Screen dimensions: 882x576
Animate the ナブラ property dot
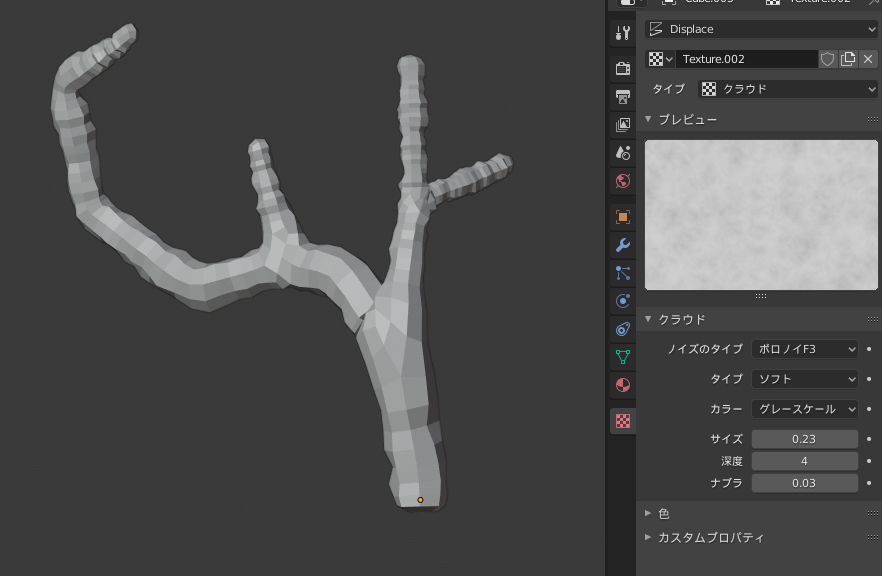[x=869, y=483]
